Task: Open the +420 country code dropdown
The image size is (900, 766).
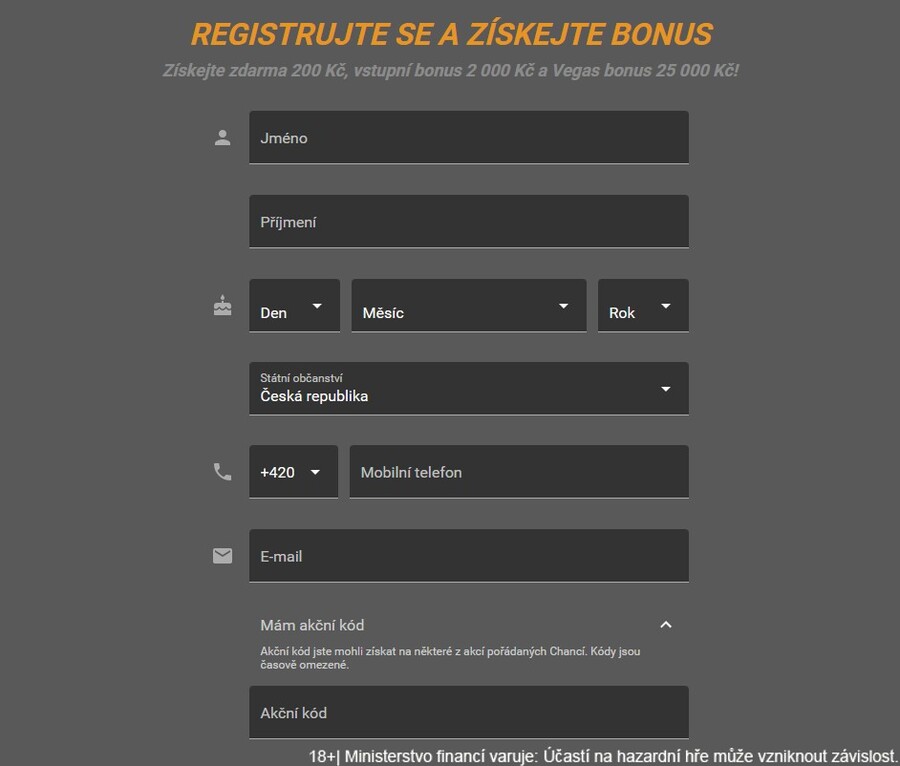Action: click(x=293, y=472)
